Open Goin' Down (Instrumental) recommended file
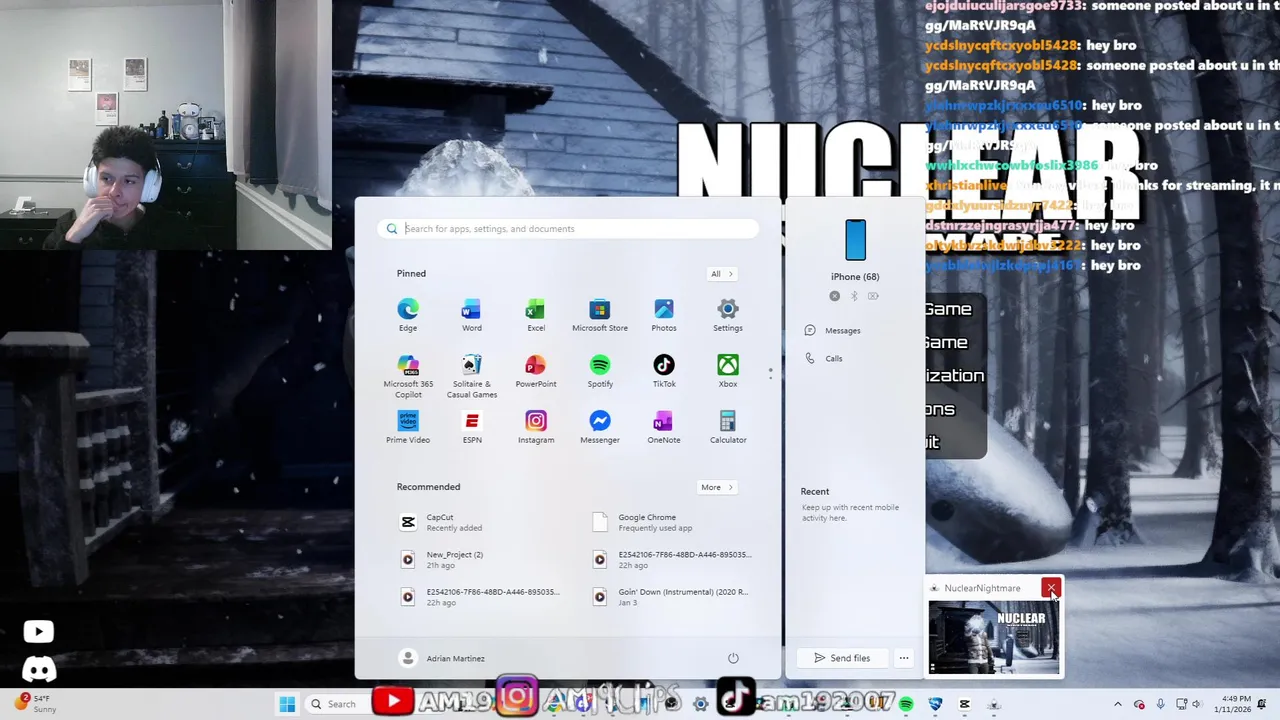Image resolution: width=1280 pixels, height=720 pixels. pyautogui.click(x=672, y=596)
